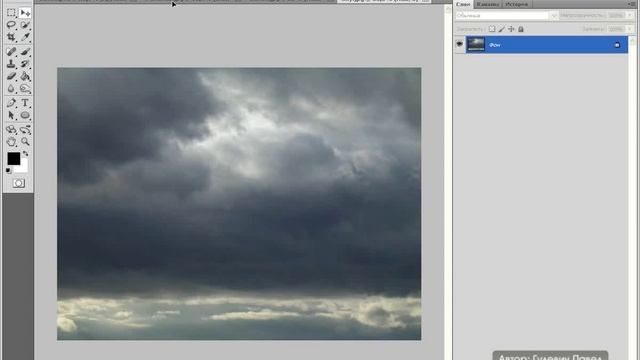The image size is (640, 360).
Task: Select the Crop tool
Action: (11, 37)
